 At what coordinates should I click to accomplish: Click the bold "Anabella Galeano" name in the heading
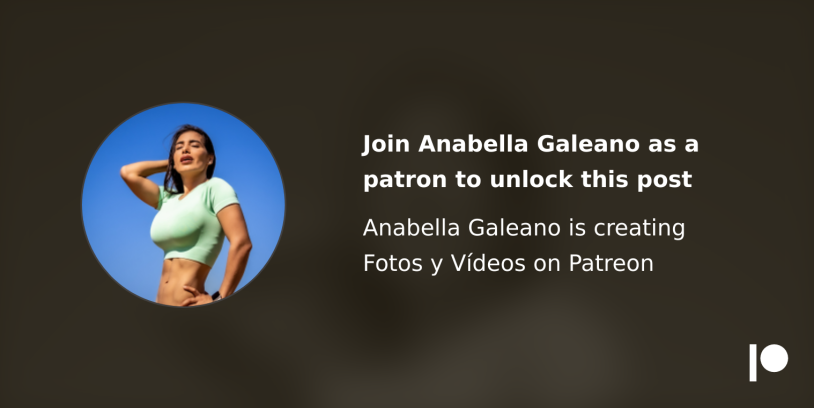[x=528, y=144]
